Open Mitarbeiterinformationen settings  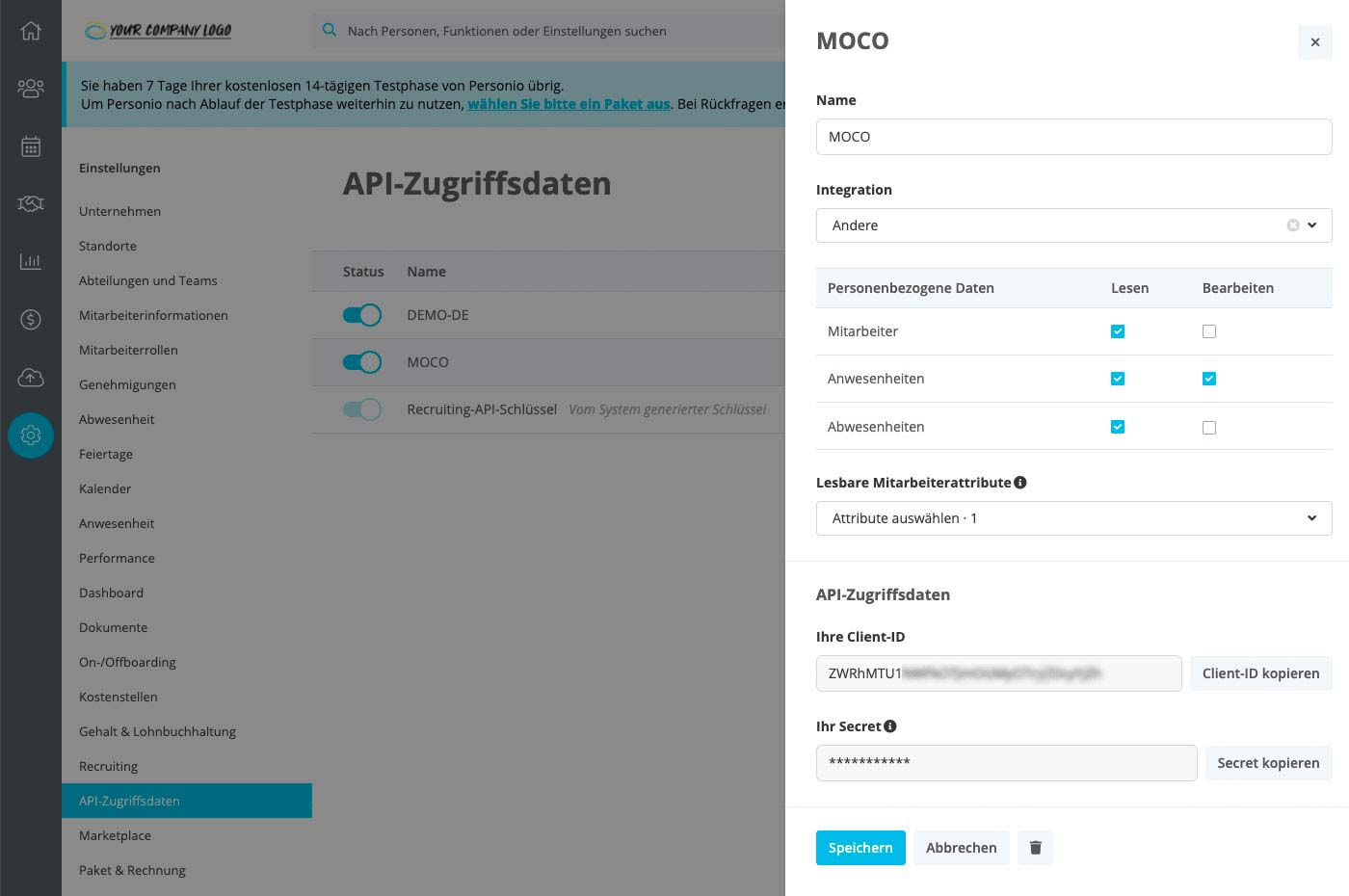153,315
